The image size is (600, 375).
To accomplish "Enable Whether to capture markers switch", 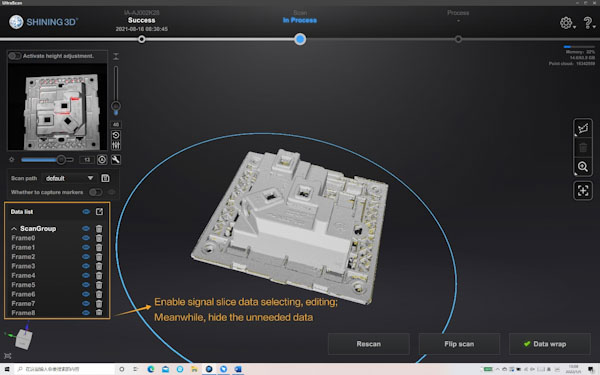I will 95,192.
